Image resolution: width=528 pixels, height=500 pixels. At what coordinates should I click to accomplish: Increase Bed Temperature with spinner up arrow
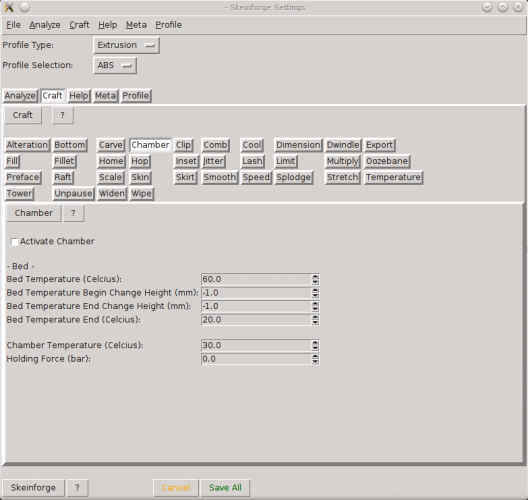pyautogui.click(x=315, y=277)
